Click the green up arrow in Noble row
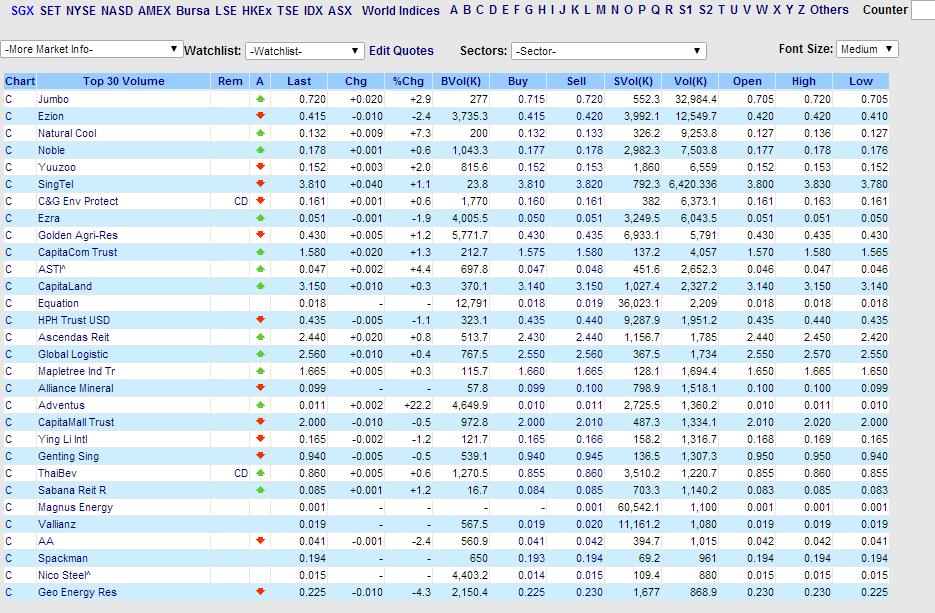The width and height of the screenshot is (935, 613). (260, 150)
